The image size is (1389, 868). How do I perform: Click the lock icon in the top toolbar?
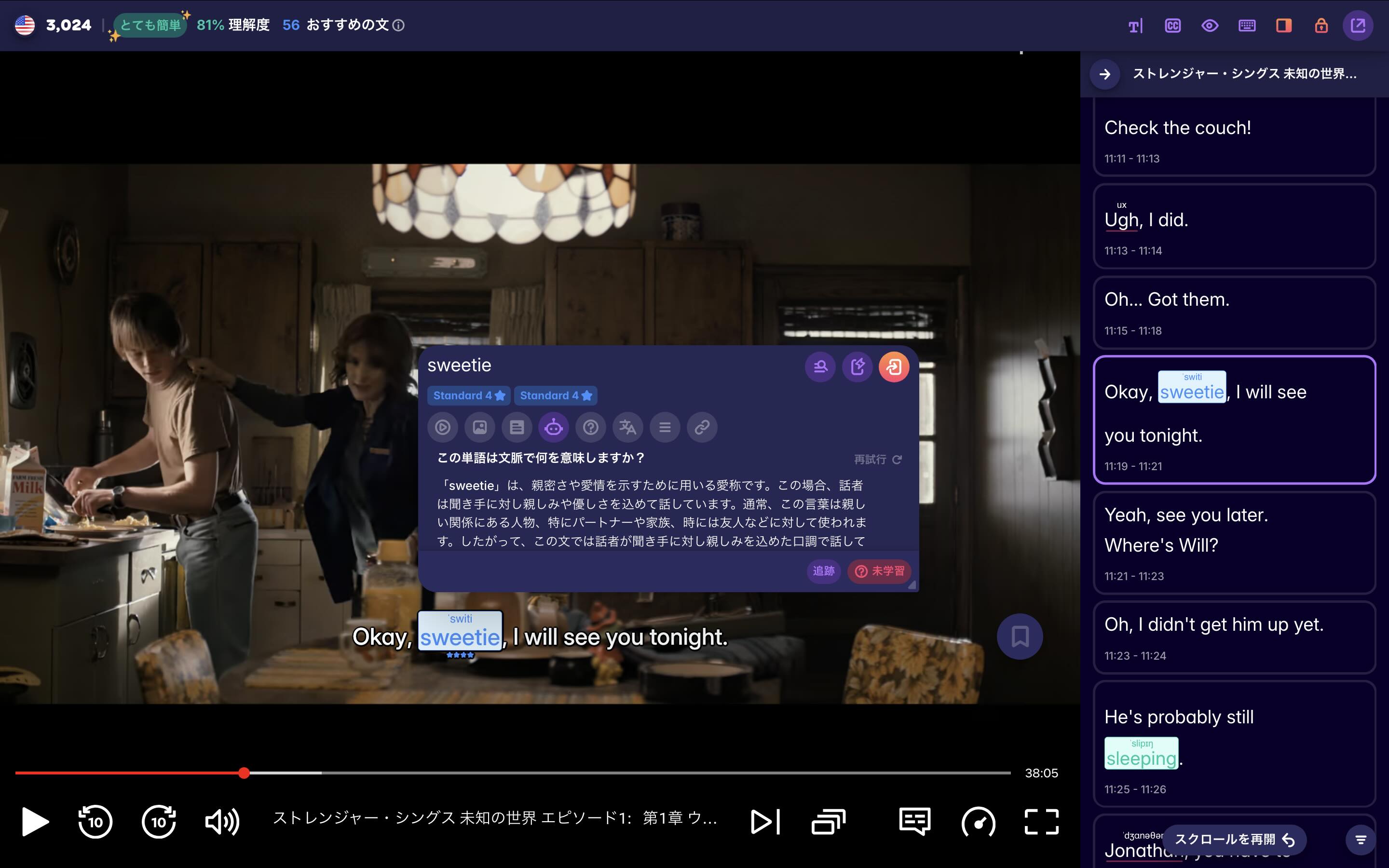point(1321,25)
